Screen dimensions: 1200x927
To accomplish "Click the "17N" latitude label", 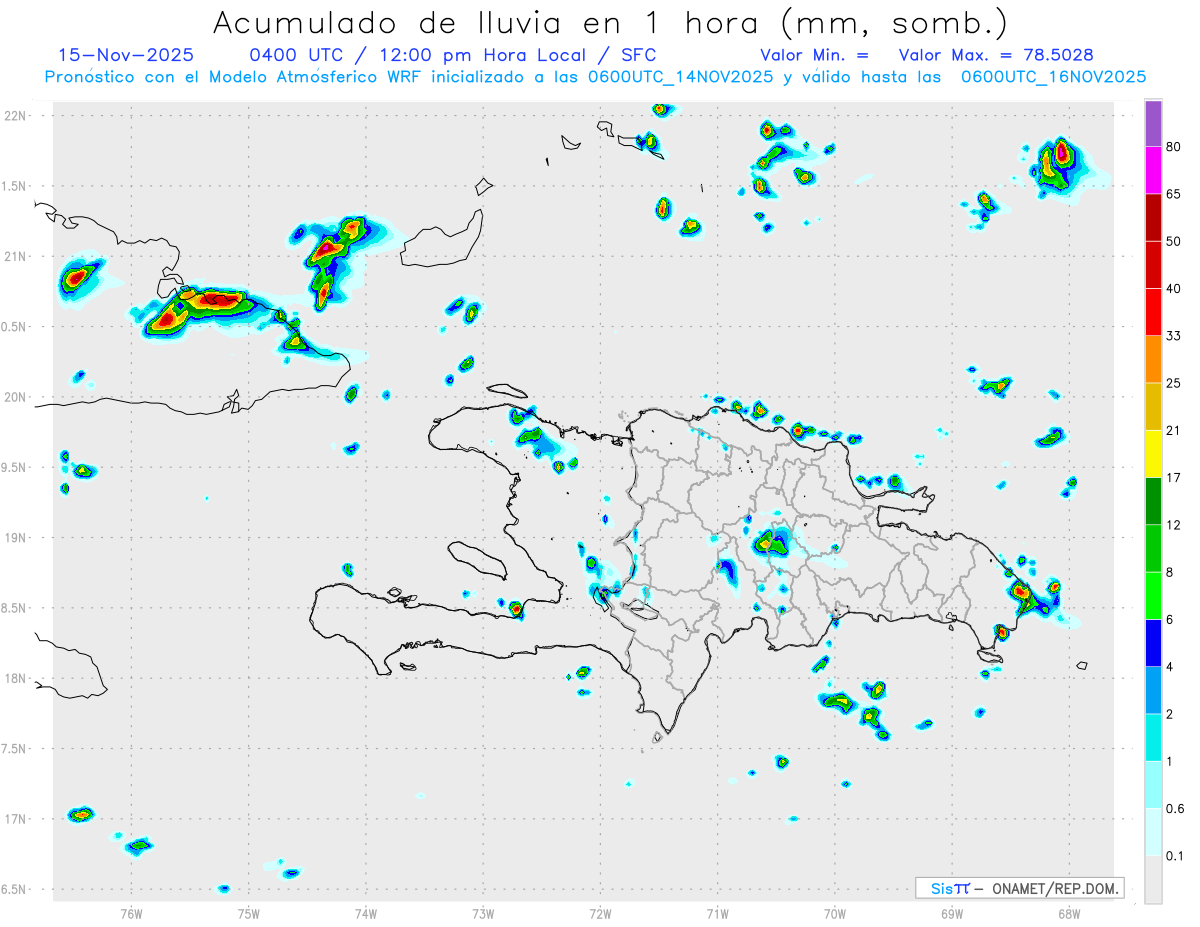I will pyautogui.click(x=15, y=819).
